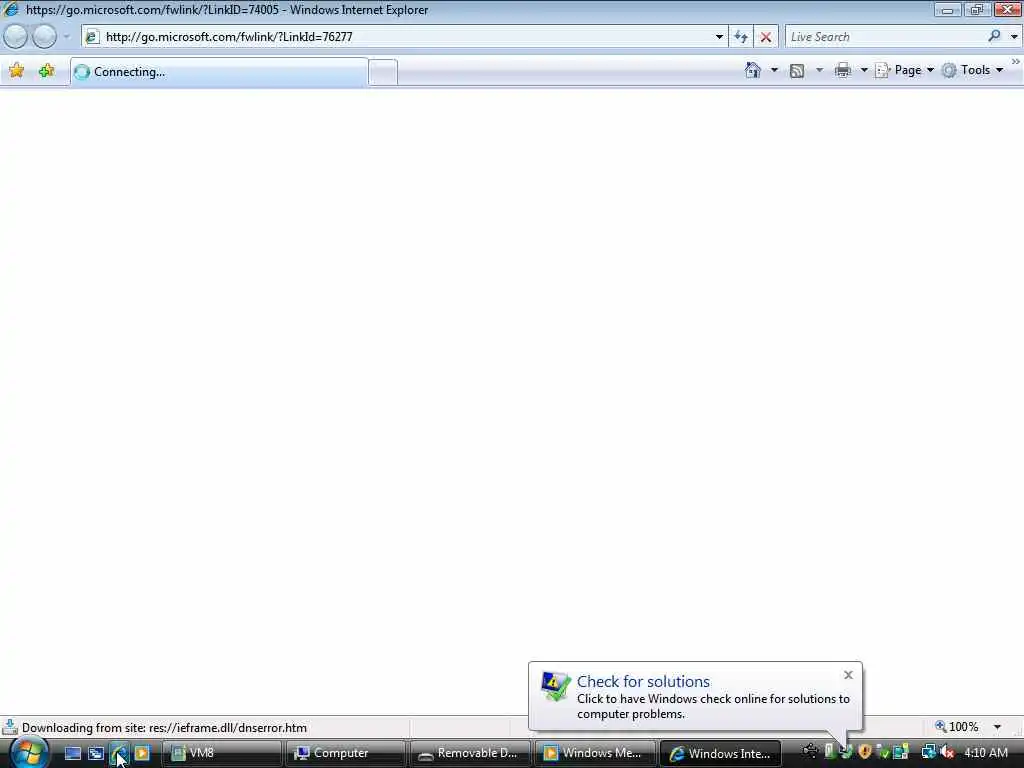The image size is (1024, 768).
Task: Switch to Removable D... taskbar button
Action: coord(470,753)
